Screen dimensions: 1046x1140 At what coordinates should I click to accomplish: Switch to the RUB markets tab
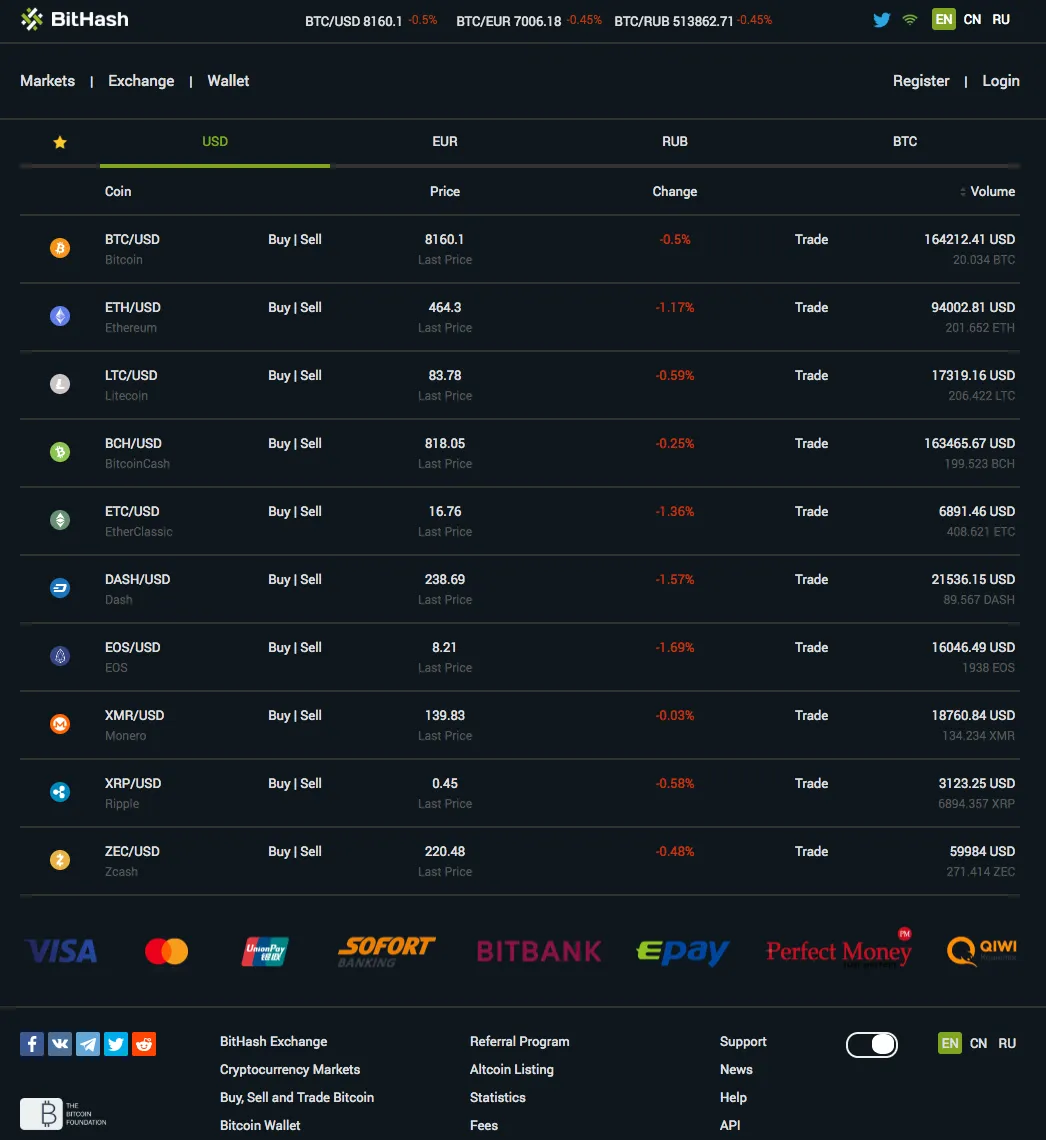click(675, 142)
